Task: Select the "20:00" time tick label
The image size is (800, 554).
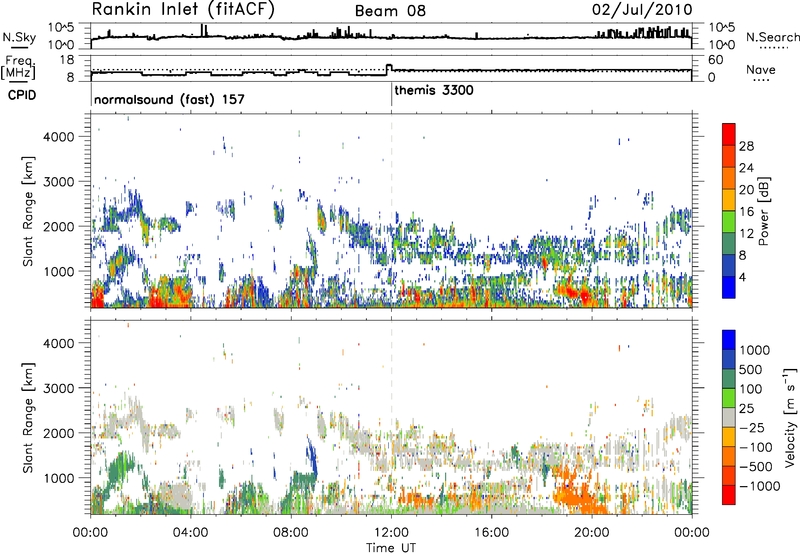Action: click(592, 533)
